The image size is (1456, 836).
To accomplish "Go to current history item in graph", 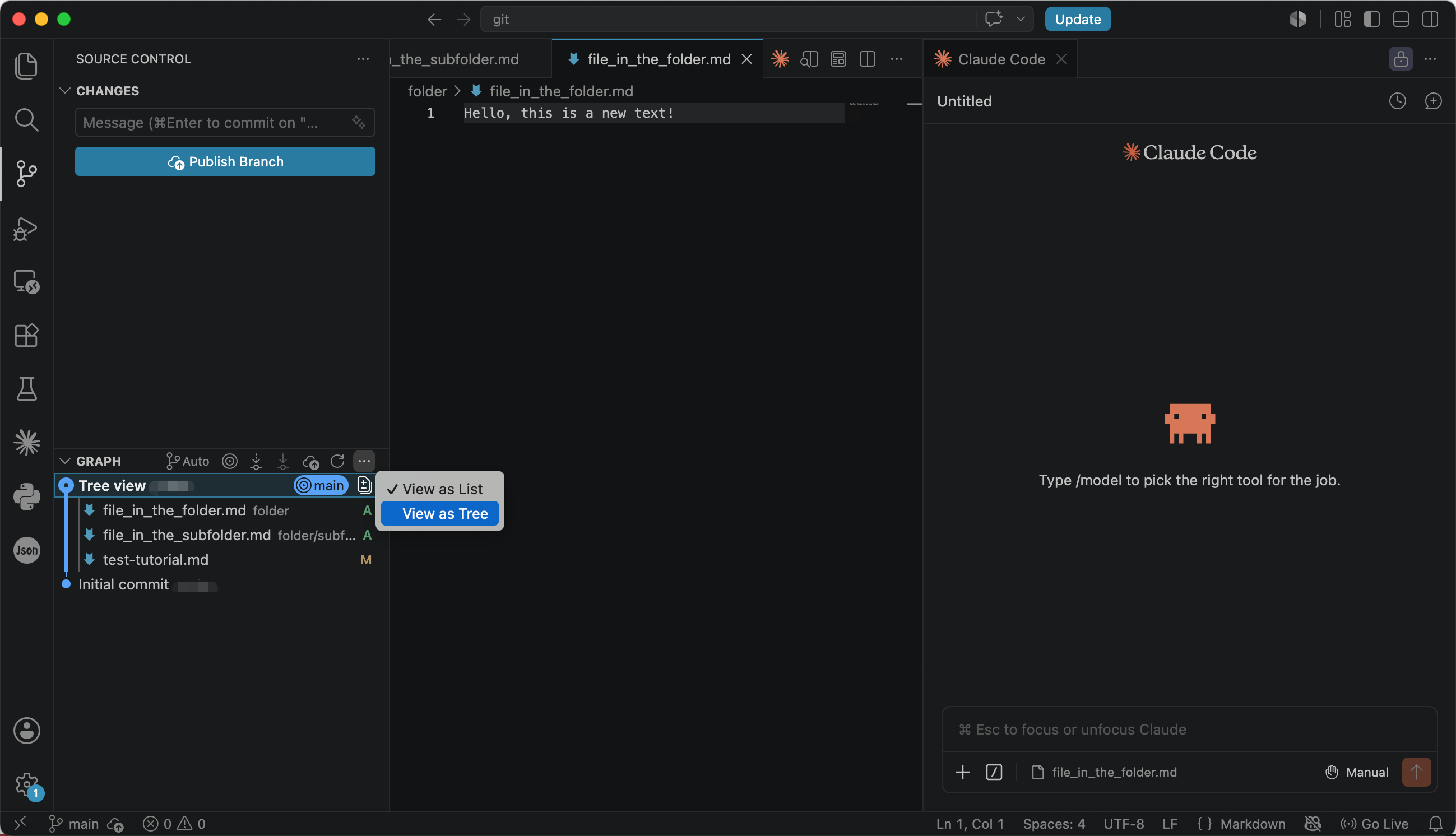I will (x=230, y=461).
